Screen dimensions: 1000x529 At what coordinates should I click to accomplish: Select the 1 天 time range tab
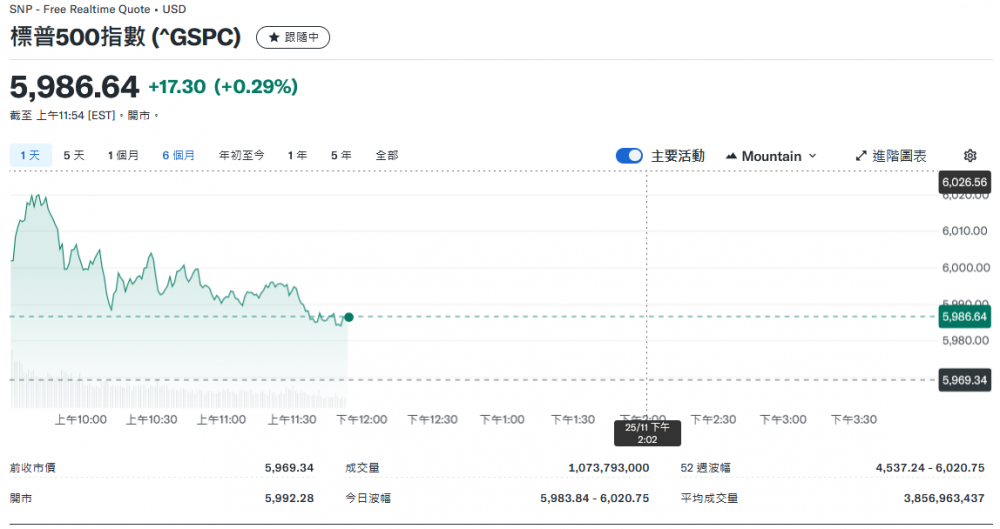pyautogui.click(x=29, y=155)
